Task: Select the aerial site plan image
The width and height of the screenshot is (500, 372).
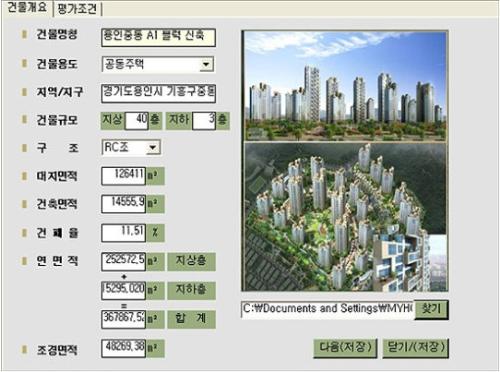Action: pyautogui.click(x=345, y=217)
